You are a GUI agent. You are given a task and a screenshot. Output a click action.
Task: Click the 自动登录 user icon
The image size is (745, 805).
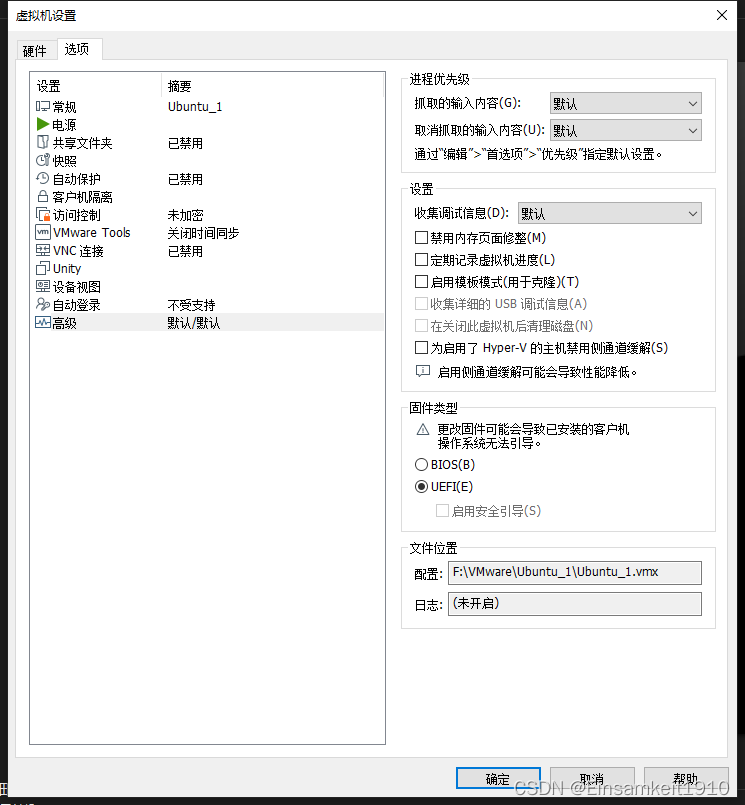click(x=43, y=304)
